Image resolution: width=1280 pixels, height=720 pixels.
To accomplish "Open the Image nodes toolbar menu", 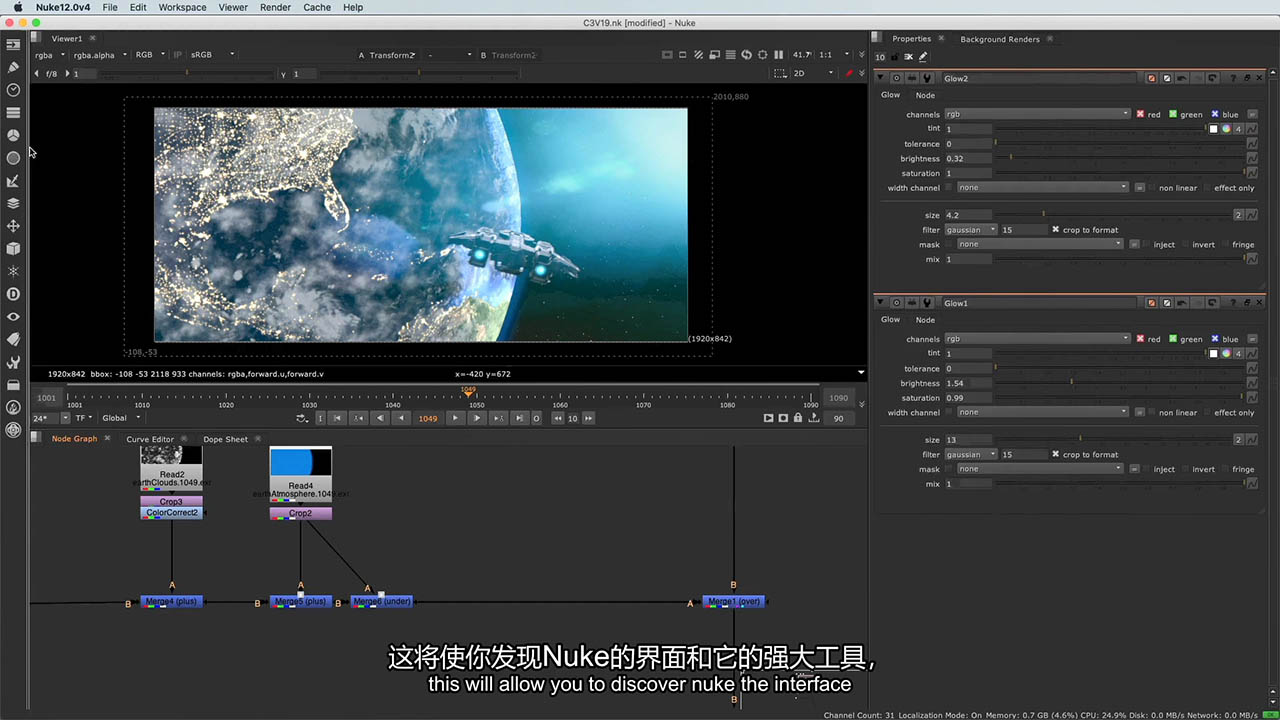I will (13, 44).
